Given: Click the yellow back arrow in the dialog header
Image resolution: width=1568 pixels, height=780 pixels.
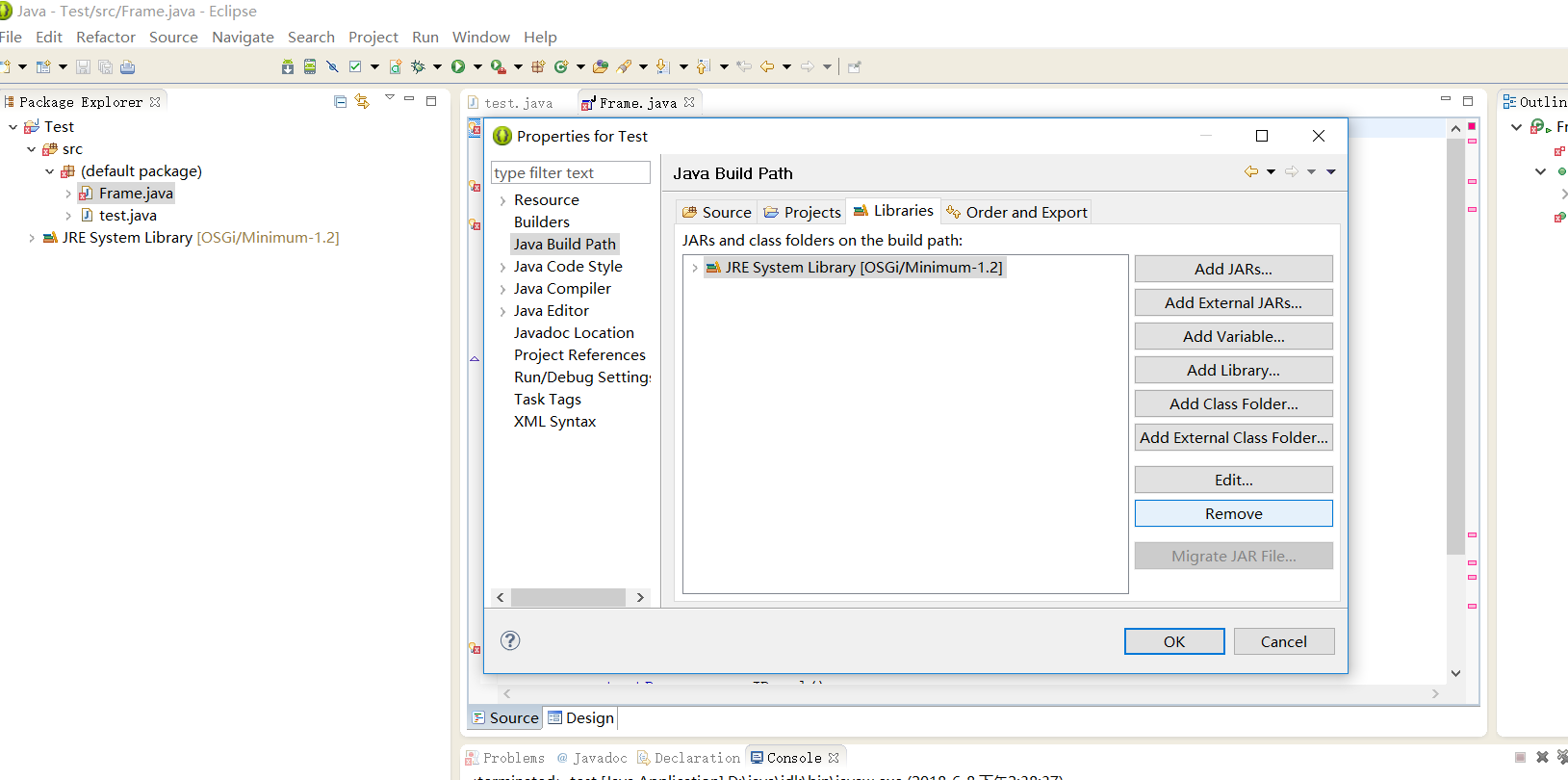Looking at the screenshot, I should point(1251,171).
